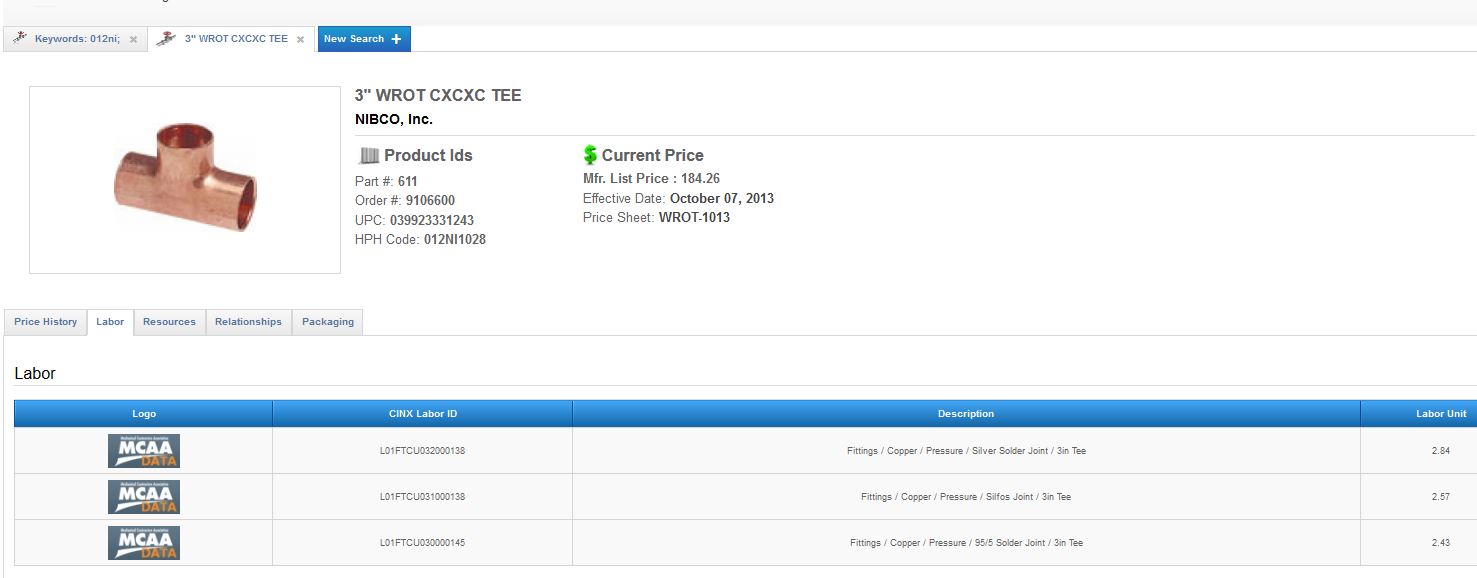Image resolution: width=1477 pixels, height=578 pixels.
Task: Open the Packaging tab
Action: (328, 322)
